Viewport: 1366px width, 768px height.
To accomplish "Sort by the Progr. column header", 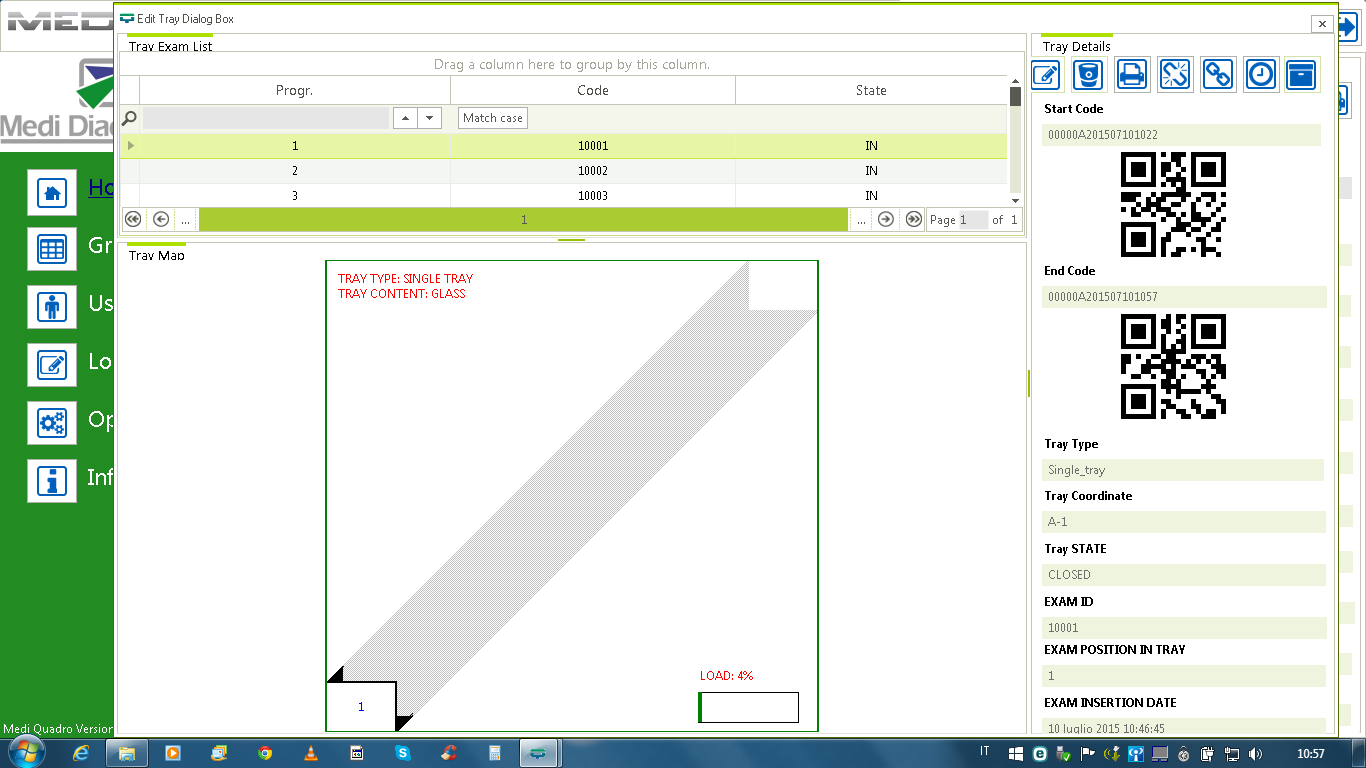I will click(x=295, y=90).
